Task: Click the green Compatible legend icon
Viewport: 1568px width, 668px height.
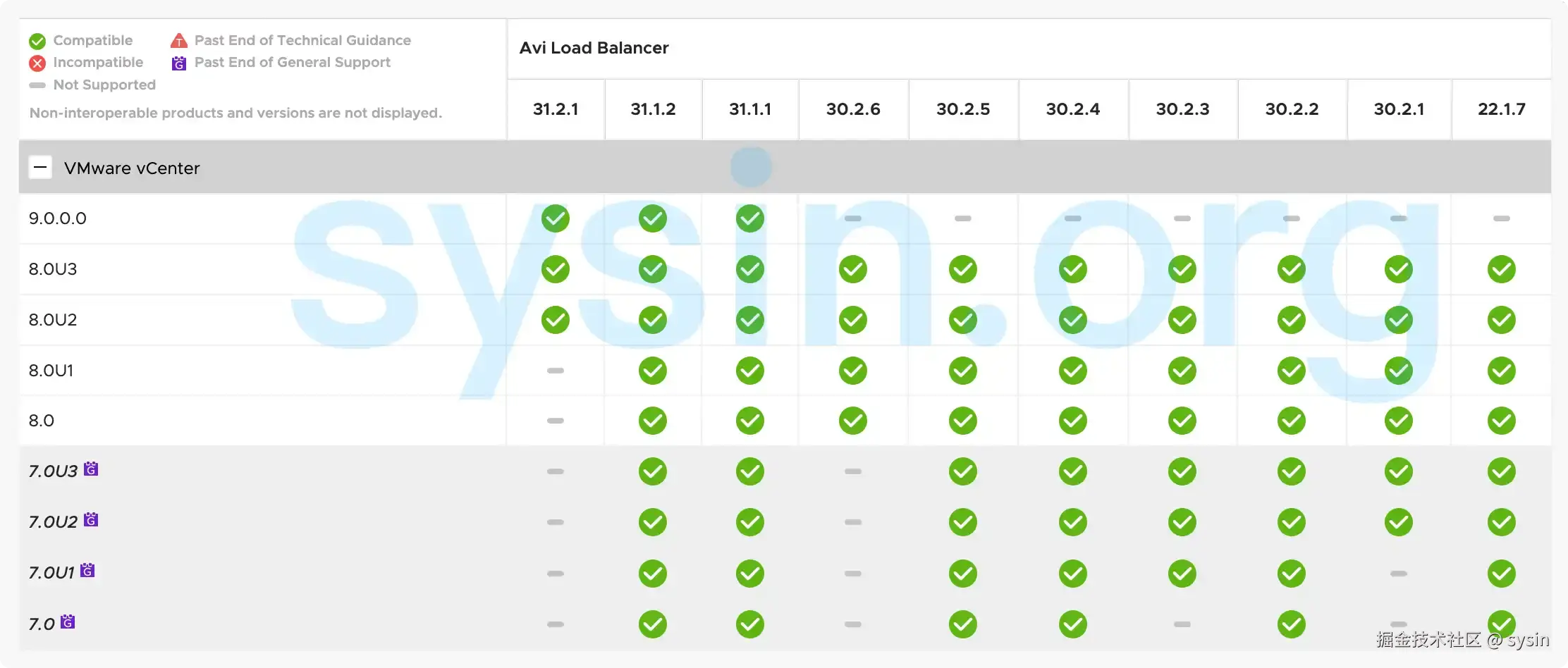Action: coord(37,41)
